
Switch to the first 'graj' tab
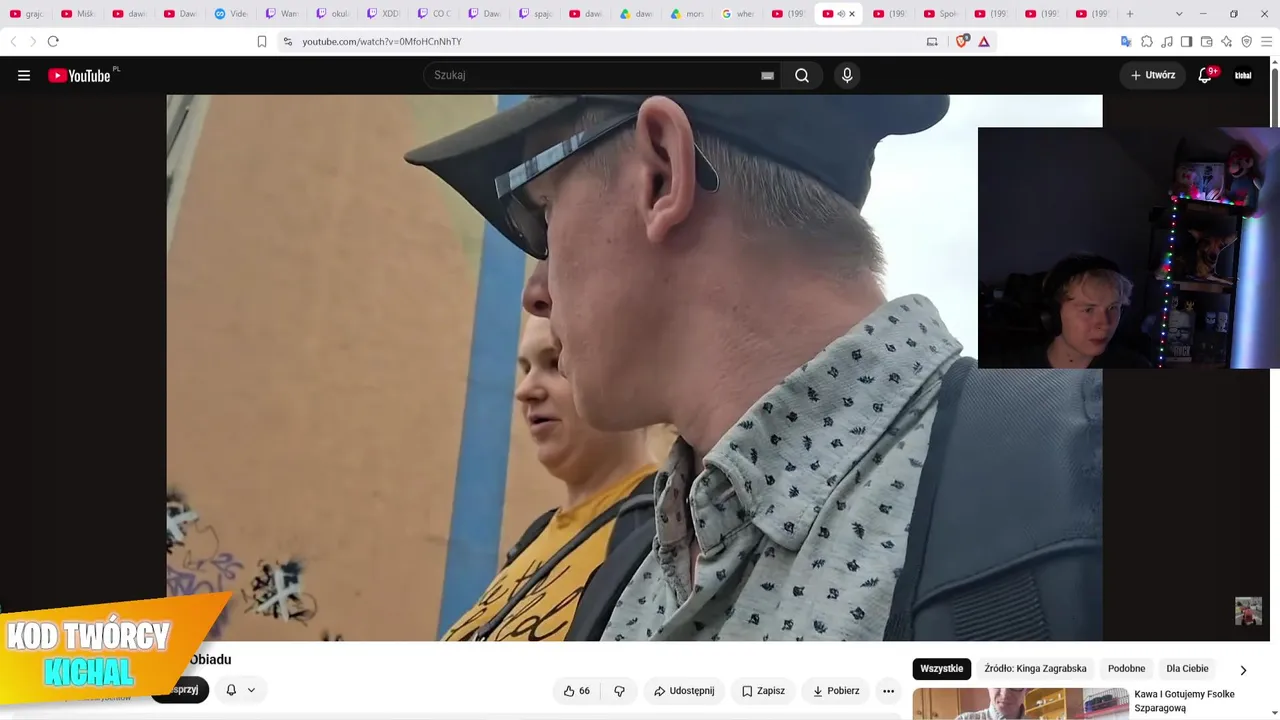pyautogui.click(x=27, y=14)
